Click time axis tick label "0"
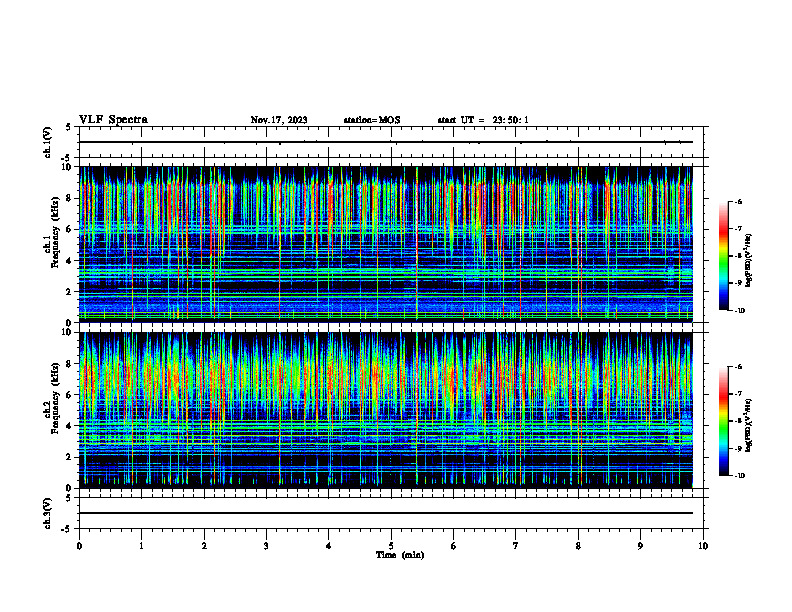 click(x=79, y=546)
